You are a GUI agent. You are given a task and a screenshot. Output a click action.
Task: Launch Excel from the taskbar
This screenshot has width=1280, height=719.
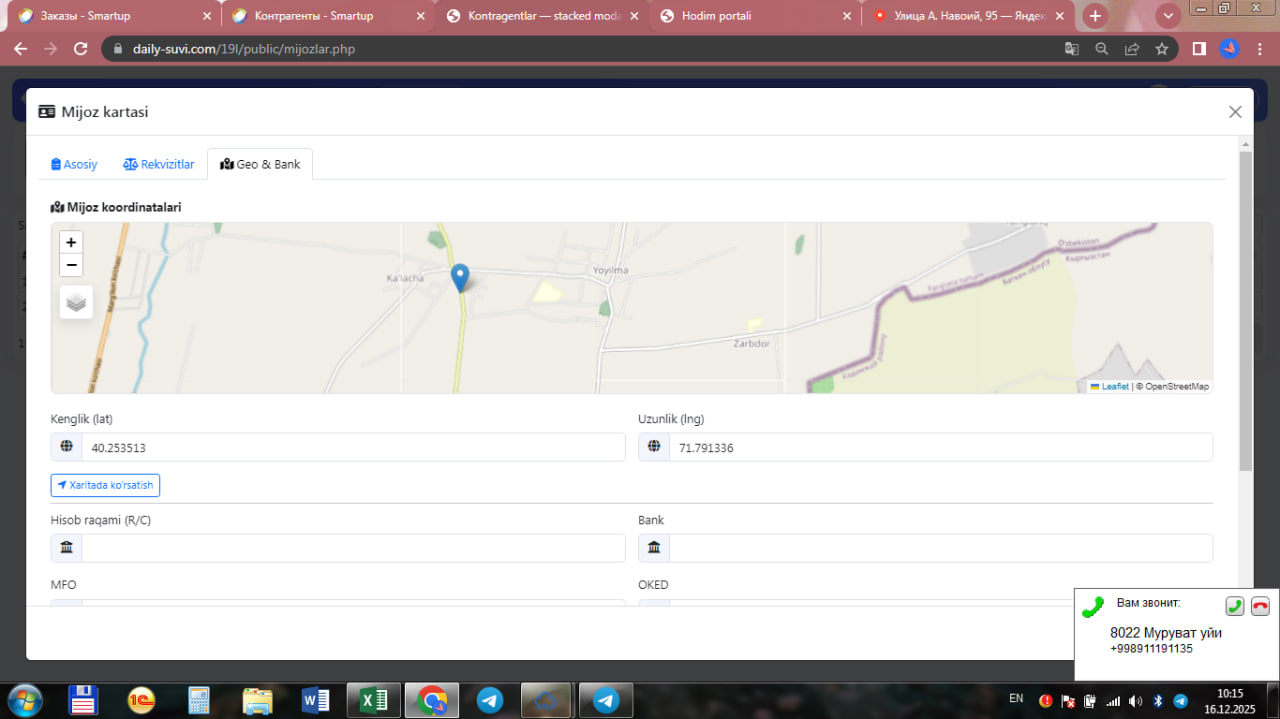[374, 700]
